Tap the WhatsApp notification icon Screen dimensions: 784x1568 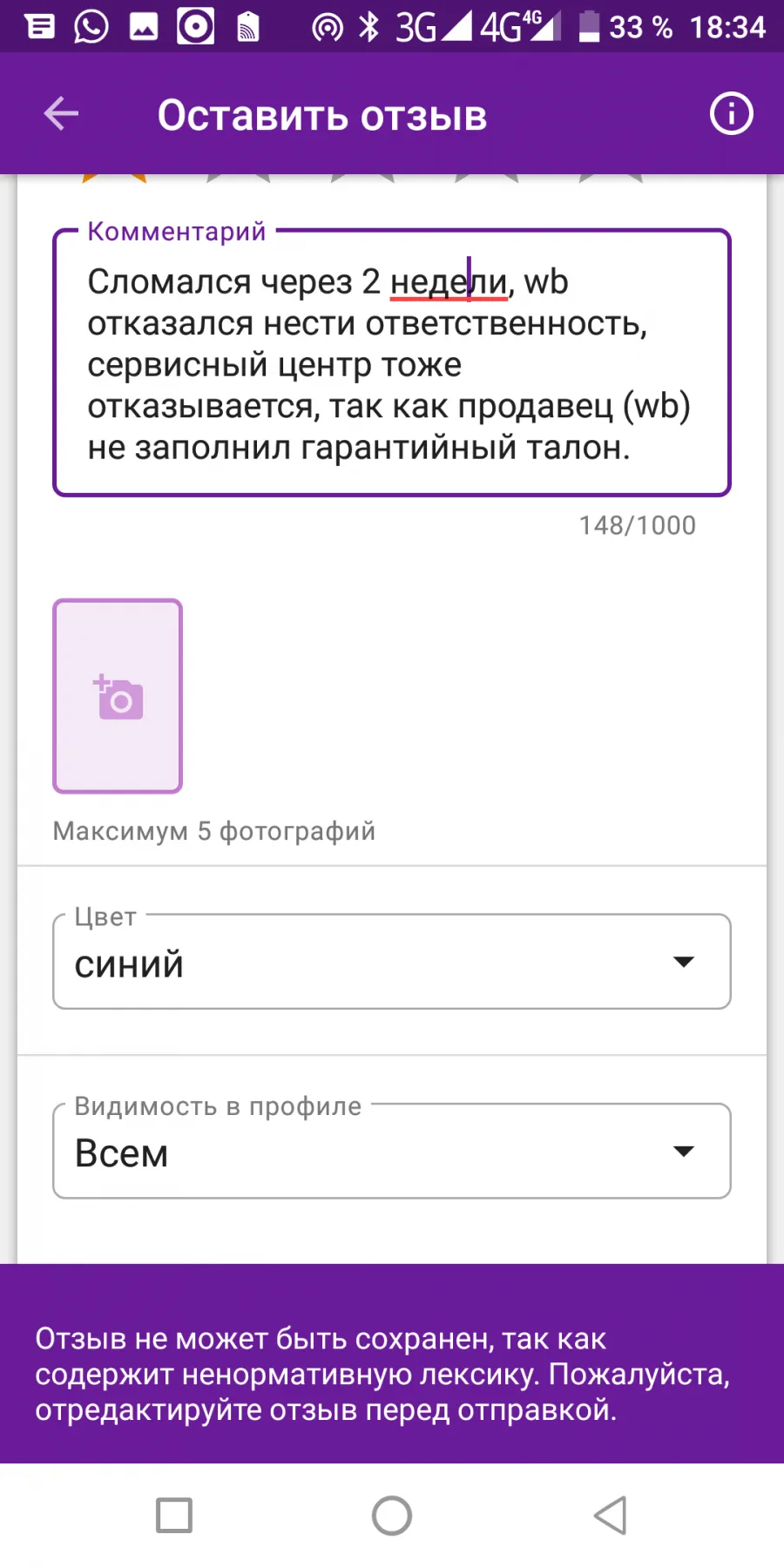91,26
